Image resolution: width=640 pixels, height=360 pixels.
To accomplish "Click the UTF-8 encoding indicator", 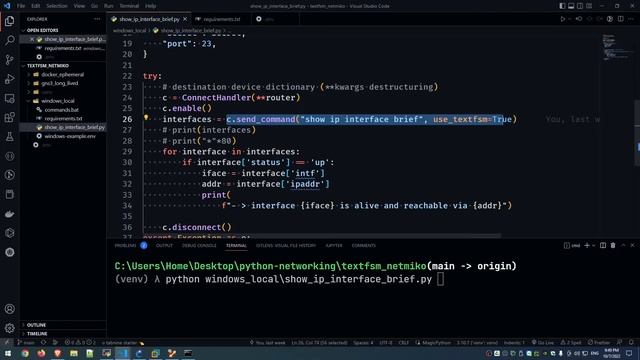I will click(x=386, y=342).
